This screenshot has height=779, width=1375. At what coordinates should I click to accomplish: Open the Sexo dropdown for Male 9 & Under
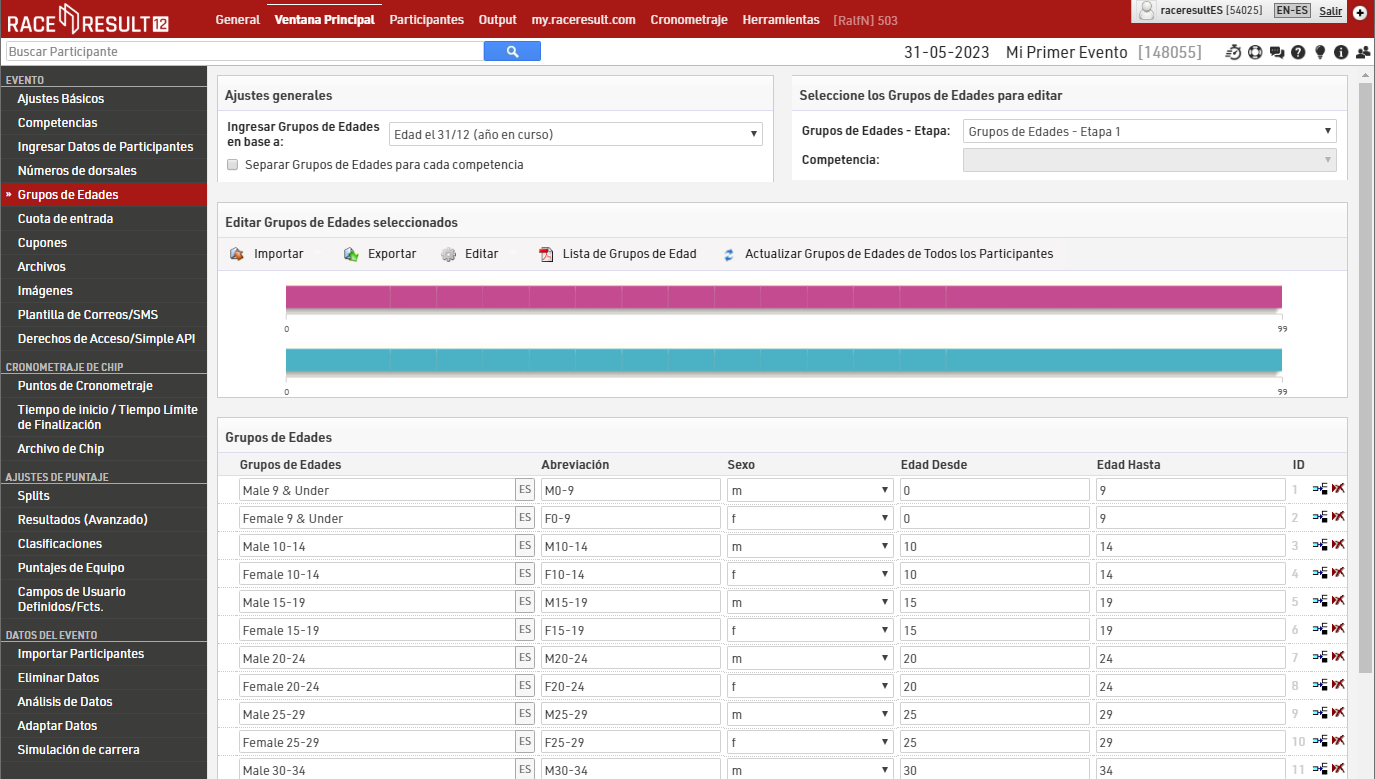point(810,490)
